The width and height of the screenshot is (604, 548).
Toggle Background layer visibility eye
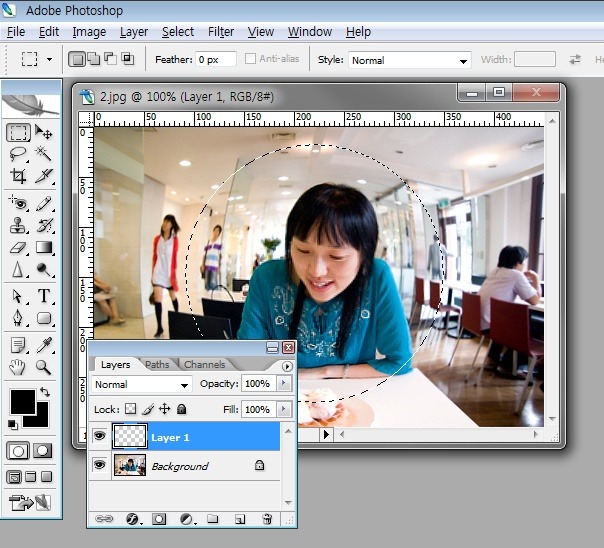point(99,466)
